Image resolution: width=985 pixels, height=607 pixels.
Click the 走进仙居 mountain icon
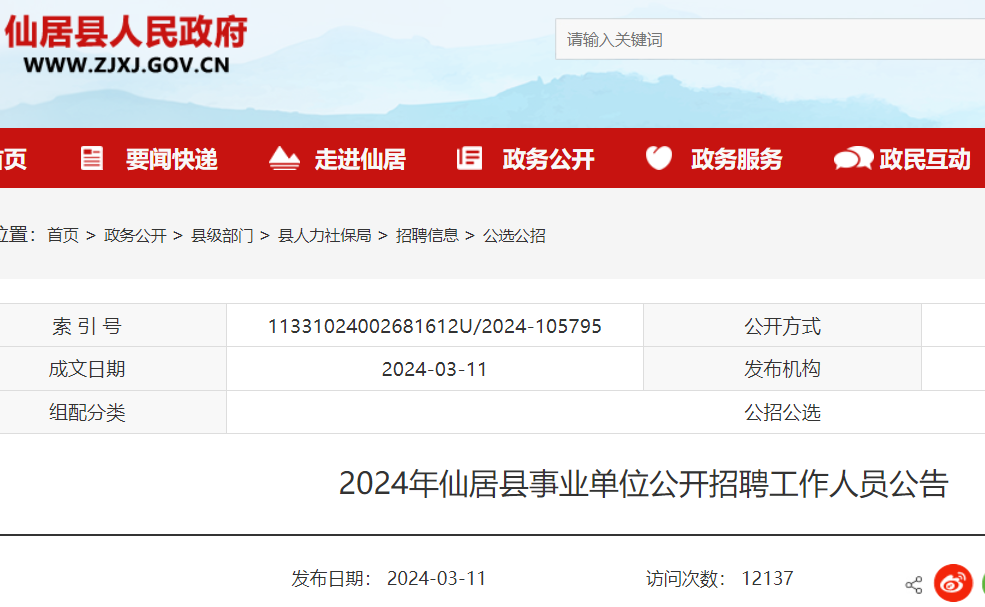point(284,158)
